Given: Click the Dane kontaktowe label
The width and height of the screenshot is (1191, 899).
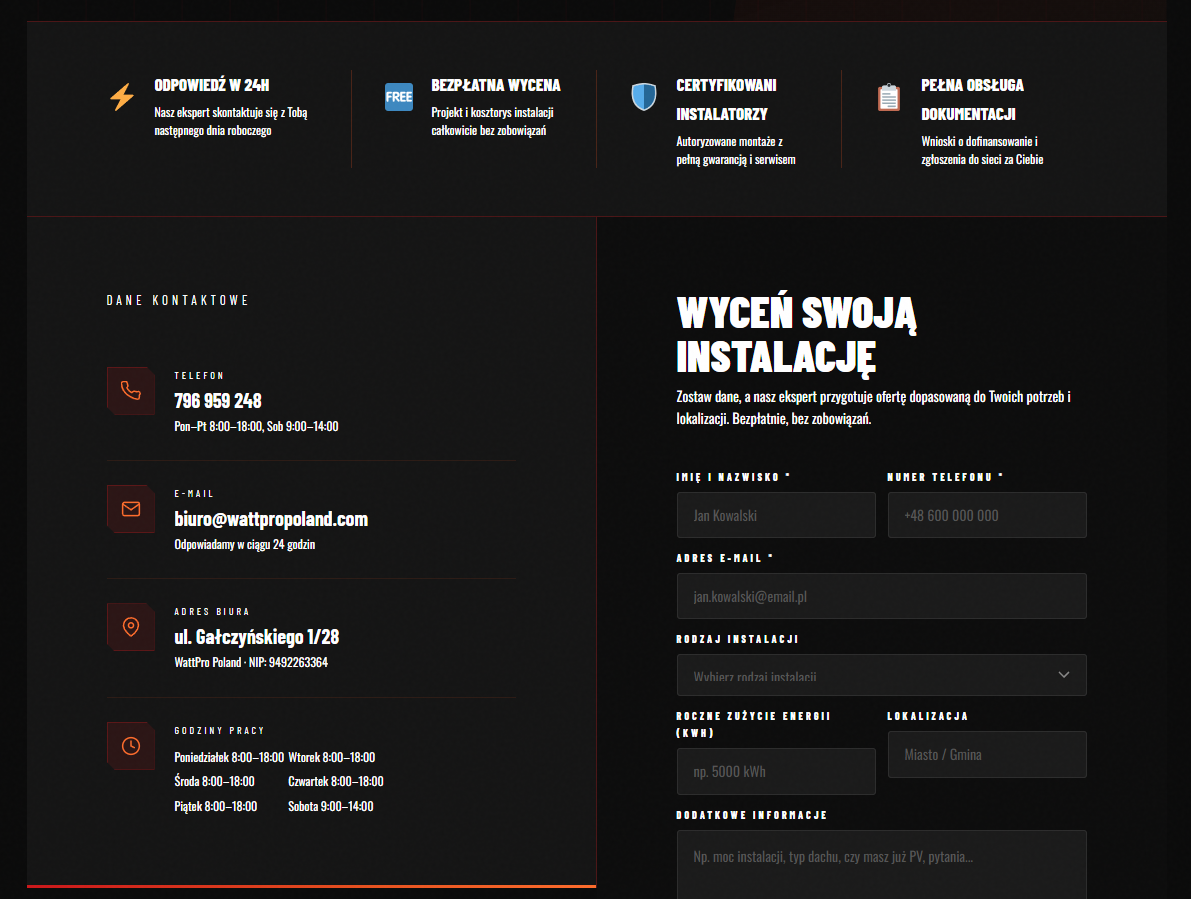Looking at the screenshot, I should coord(178,301).
